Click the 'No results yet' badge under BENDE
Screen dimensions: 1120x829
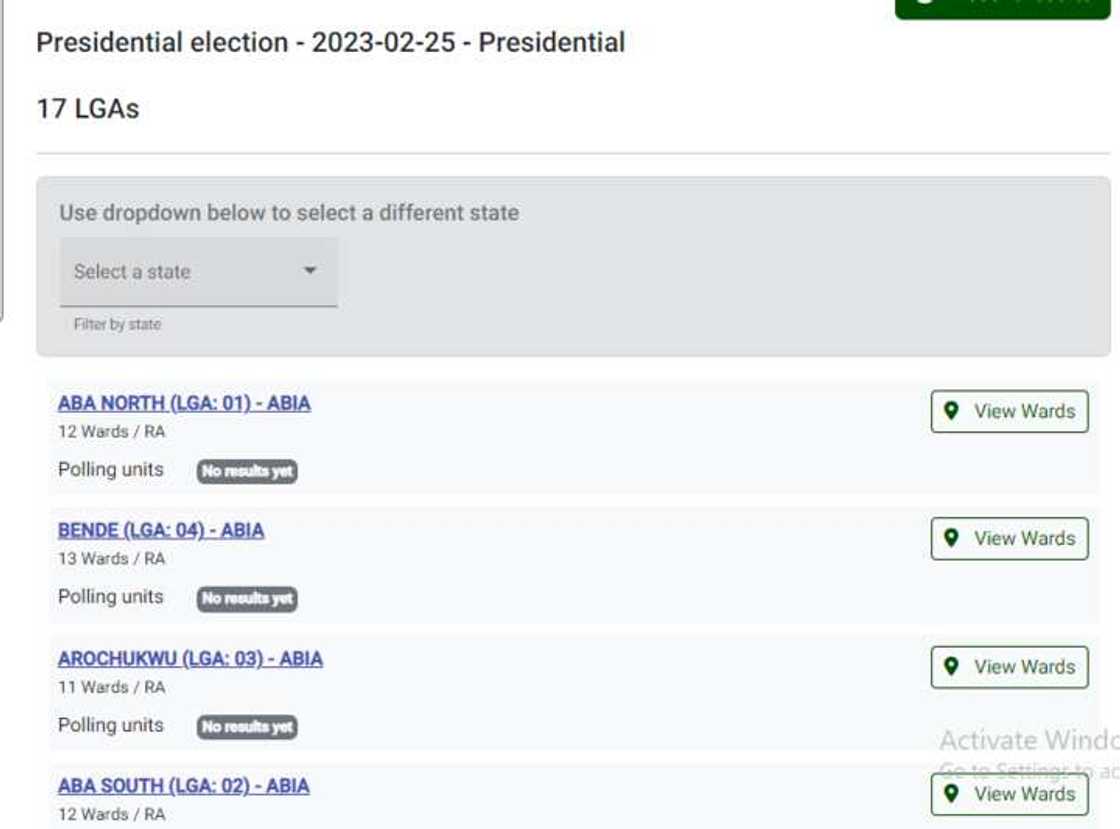coord(248,600)
